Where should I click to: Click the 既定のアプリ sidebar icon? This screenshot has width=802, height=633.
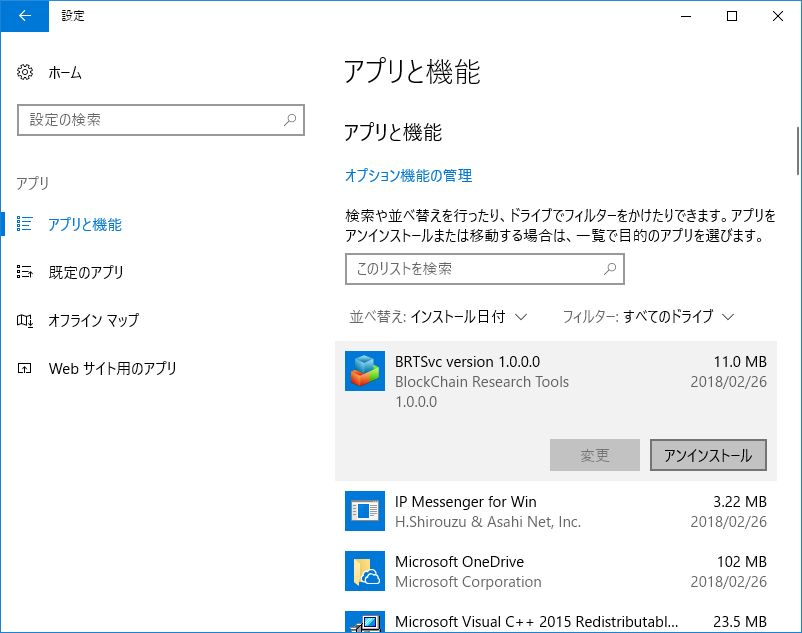[27, 272]
